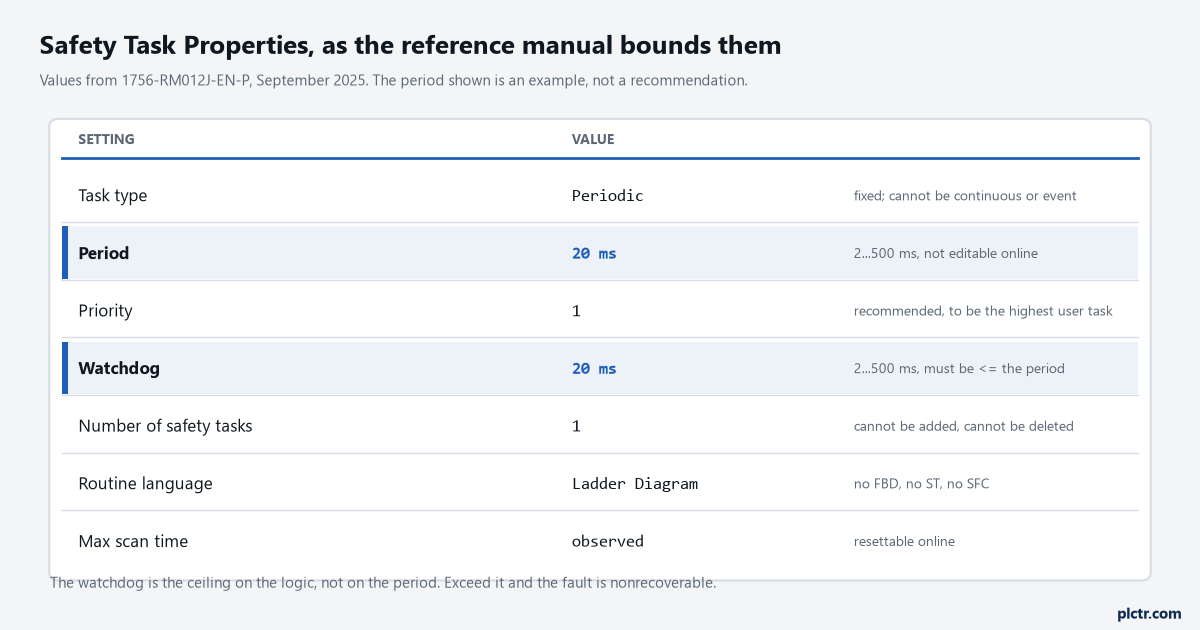
Task: Select the 'Priority' setting label
Action: point(106,311)
